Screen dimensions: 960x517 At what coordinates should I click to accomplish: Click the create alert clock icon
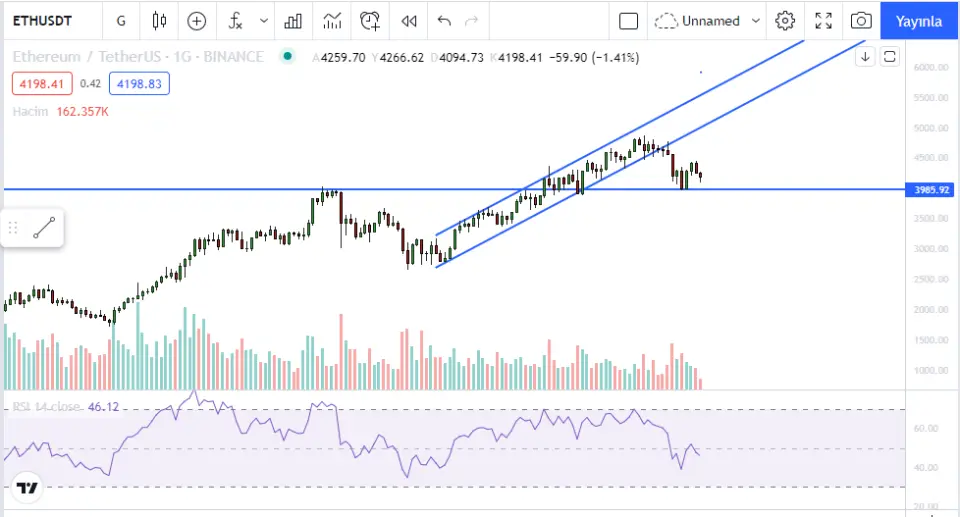(370, 21)
